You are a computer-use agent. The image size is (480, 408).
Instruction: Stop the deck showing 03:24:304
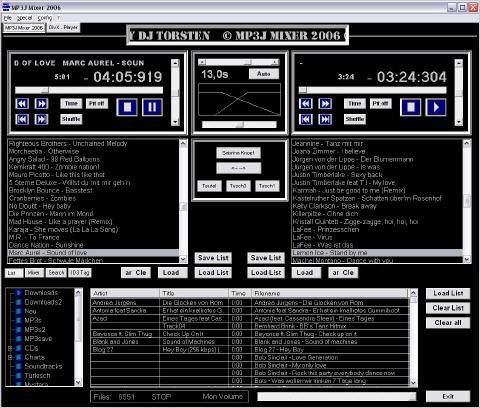[x=411, y=107]
